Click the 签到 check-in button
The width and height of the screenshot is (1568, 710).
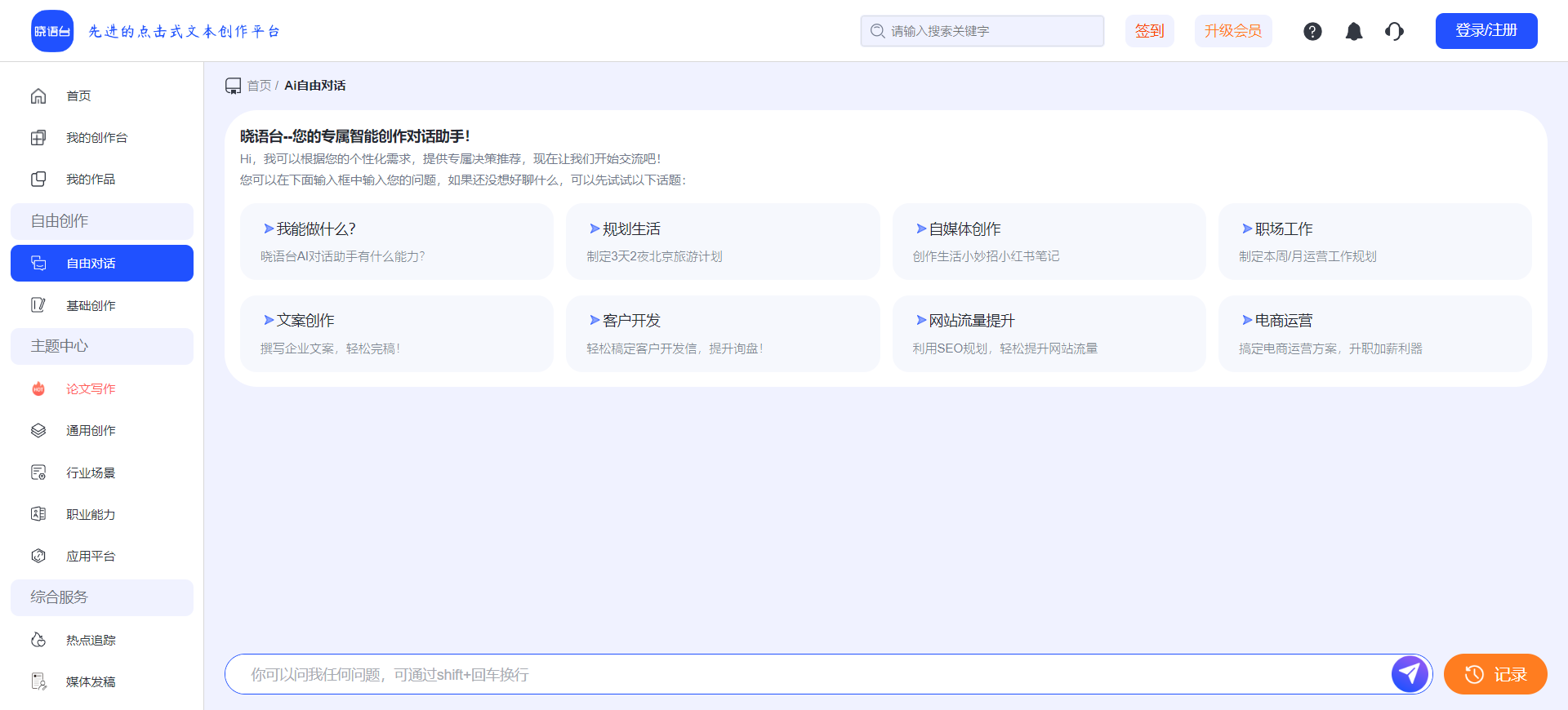[1149, 31]
